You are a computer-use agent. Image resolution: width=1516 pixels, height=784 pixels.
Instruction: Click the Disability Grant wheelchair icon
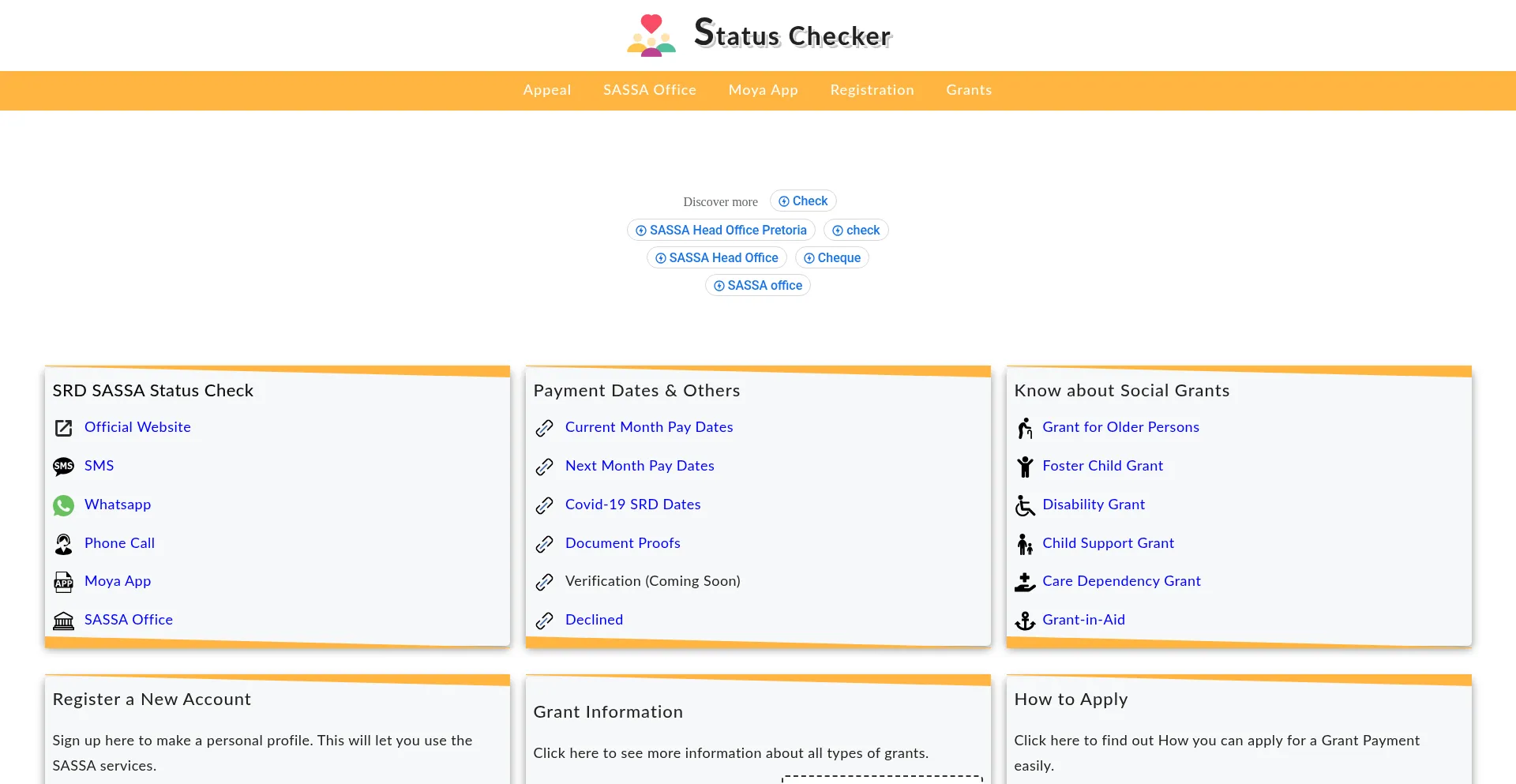[1025, 505]
